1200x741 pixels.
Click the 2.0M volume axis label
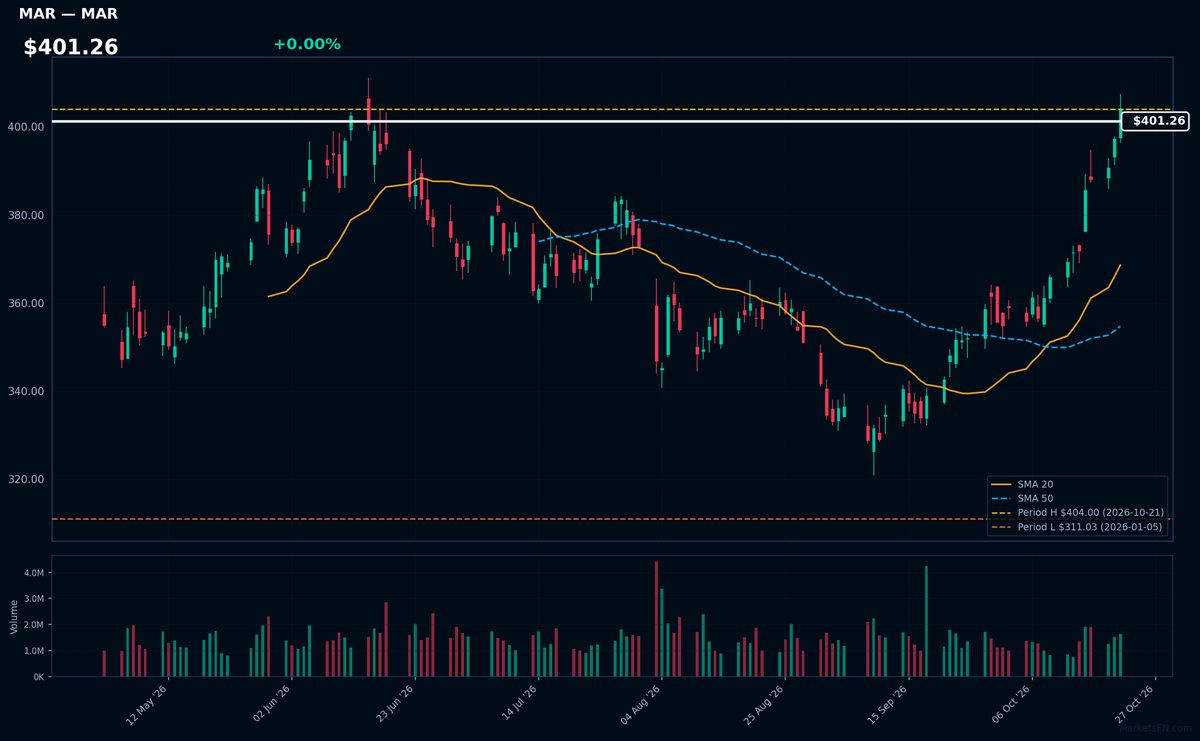click(x=33, y=625)
